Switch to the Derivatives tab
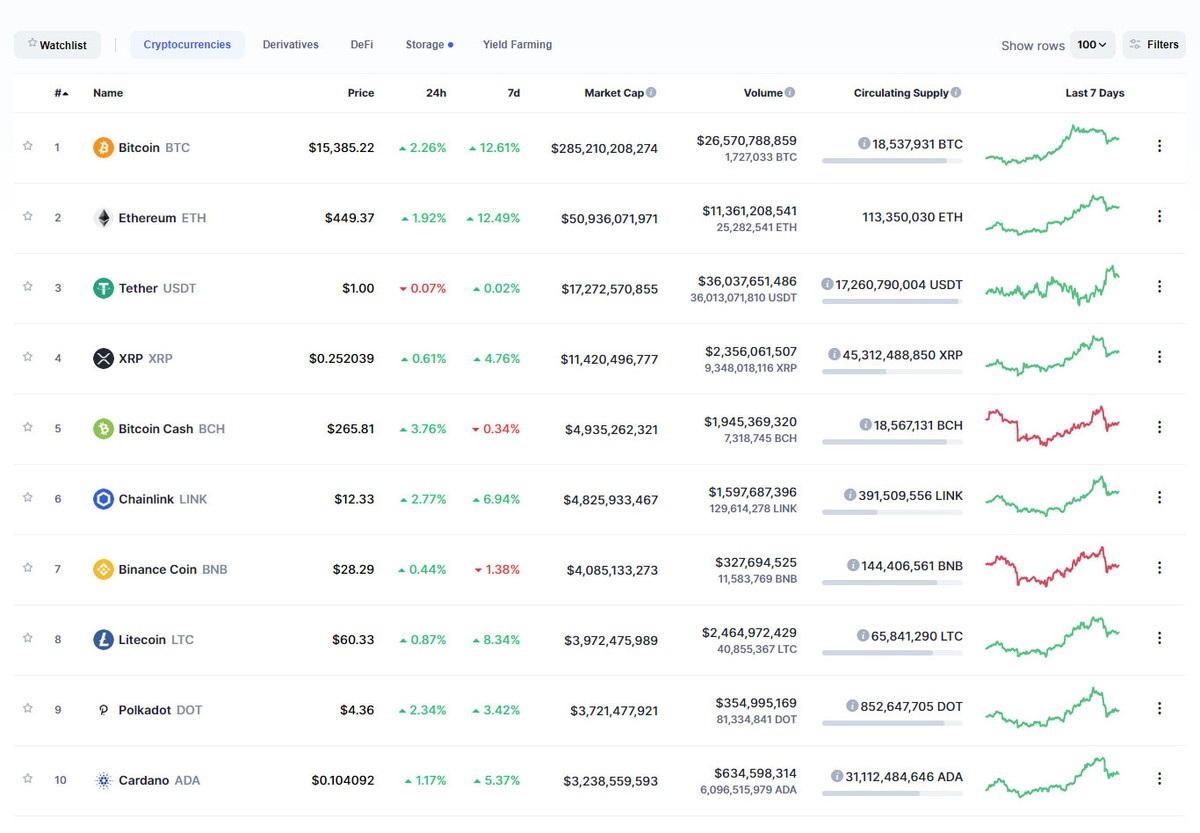This screenshot has width=1200, height=833. pyautogui.click(x=290, y=44)
